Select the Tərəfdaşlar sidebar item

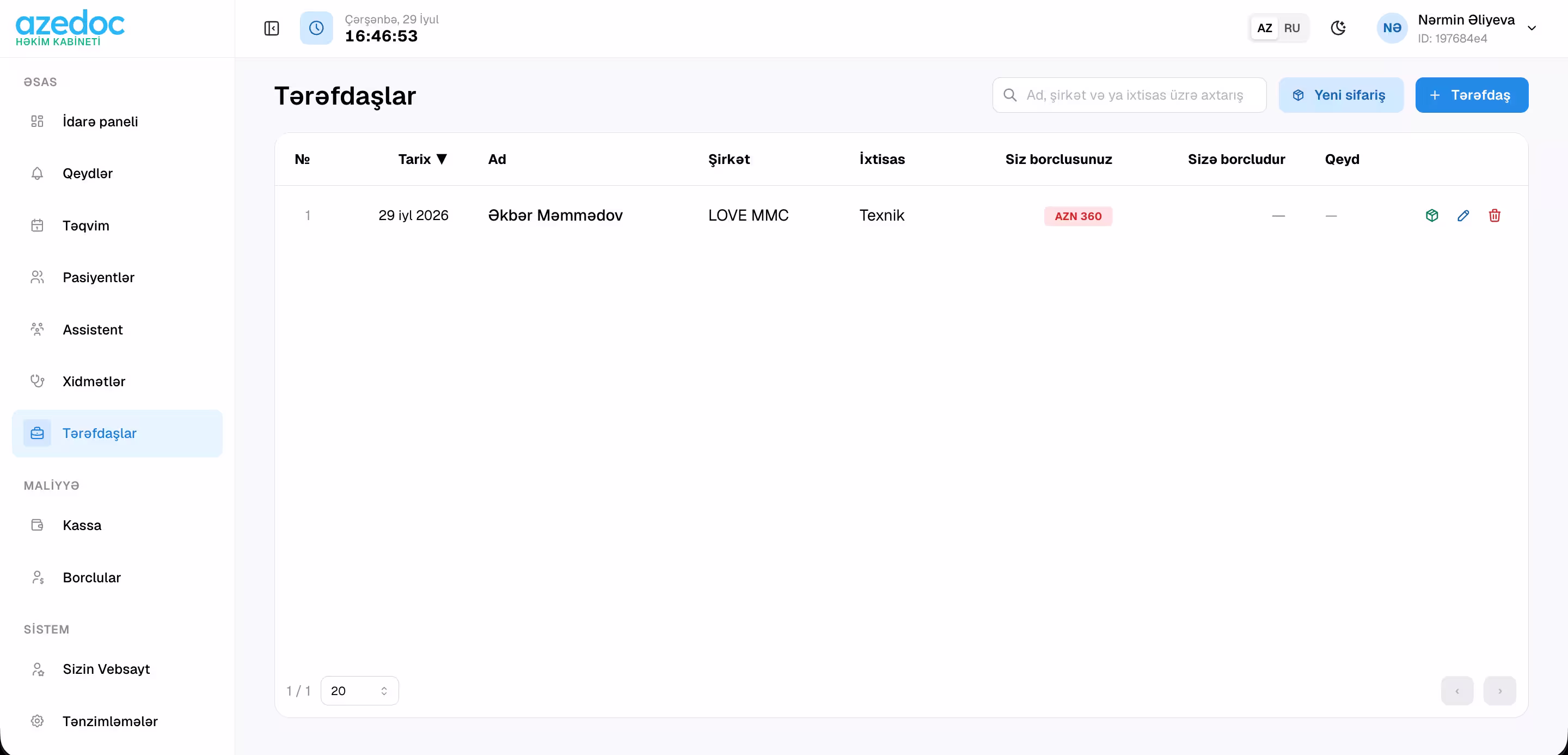point(118,434)
